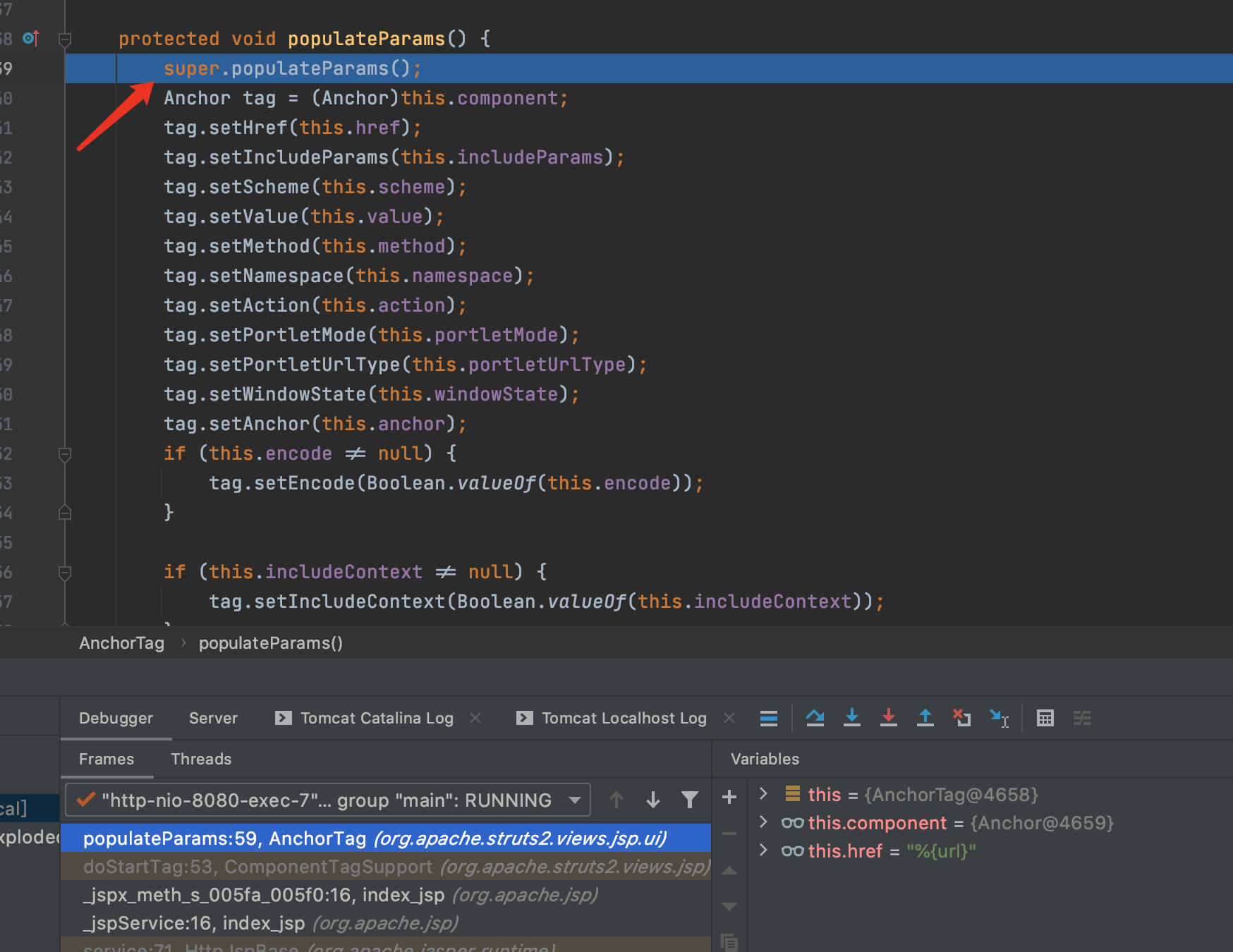Click duplicate watch icon in Variables
The image size is (1233, 952).
[x=729, y=941]
